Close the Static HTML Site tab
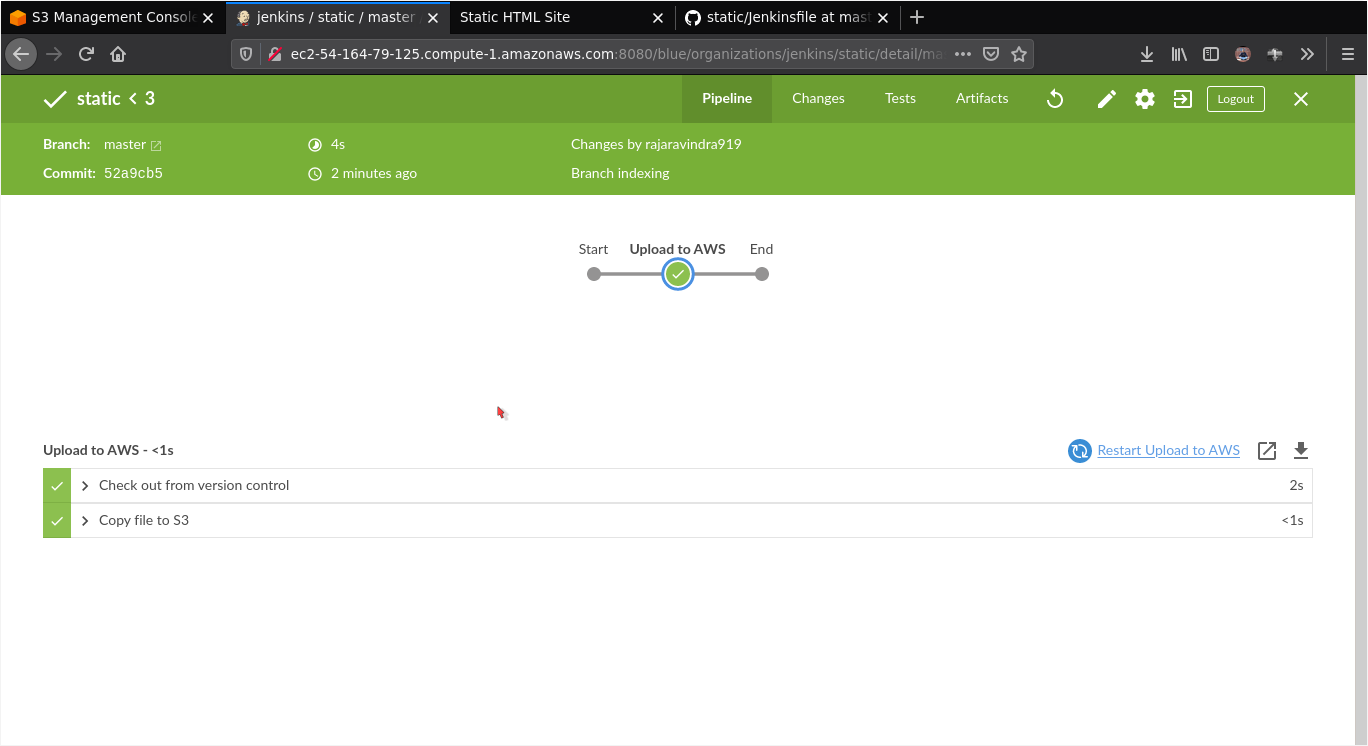 pyautogui.click(x=657, y=18)
